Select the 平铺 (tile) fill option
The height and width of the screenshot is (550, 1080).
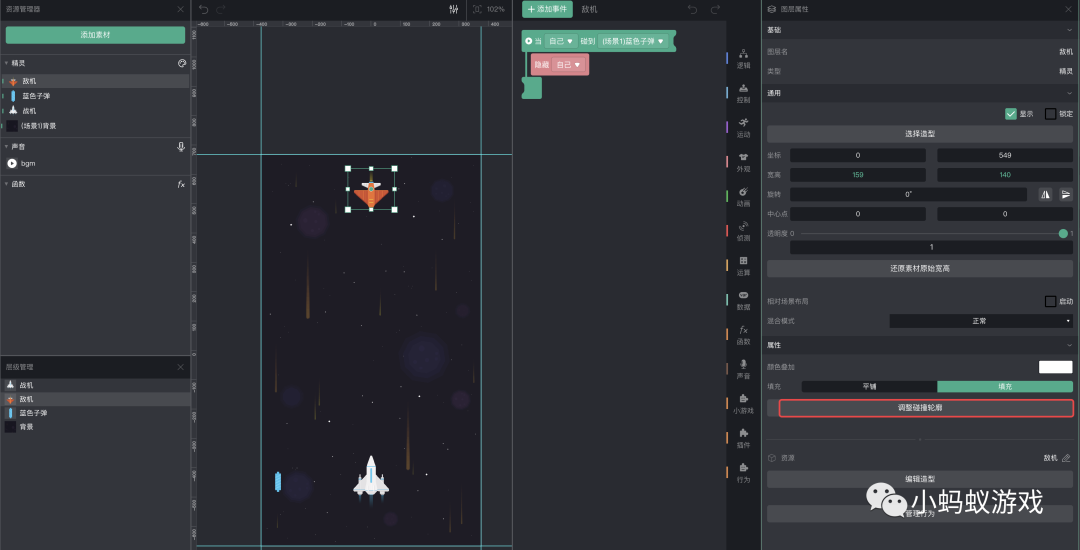(x=869, y=387)
